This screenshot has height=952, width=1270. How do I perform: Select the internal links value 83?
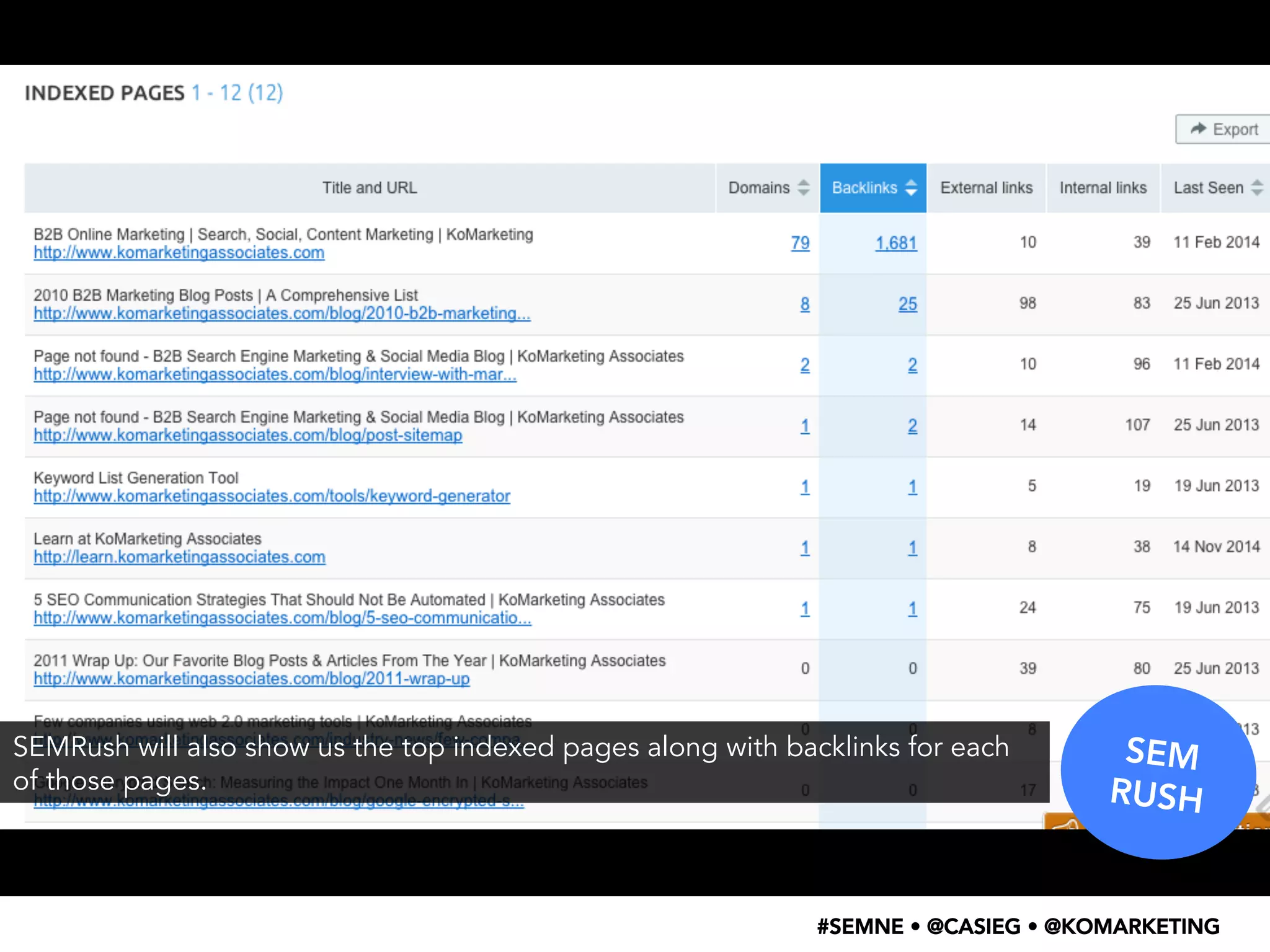point(1142,303)
